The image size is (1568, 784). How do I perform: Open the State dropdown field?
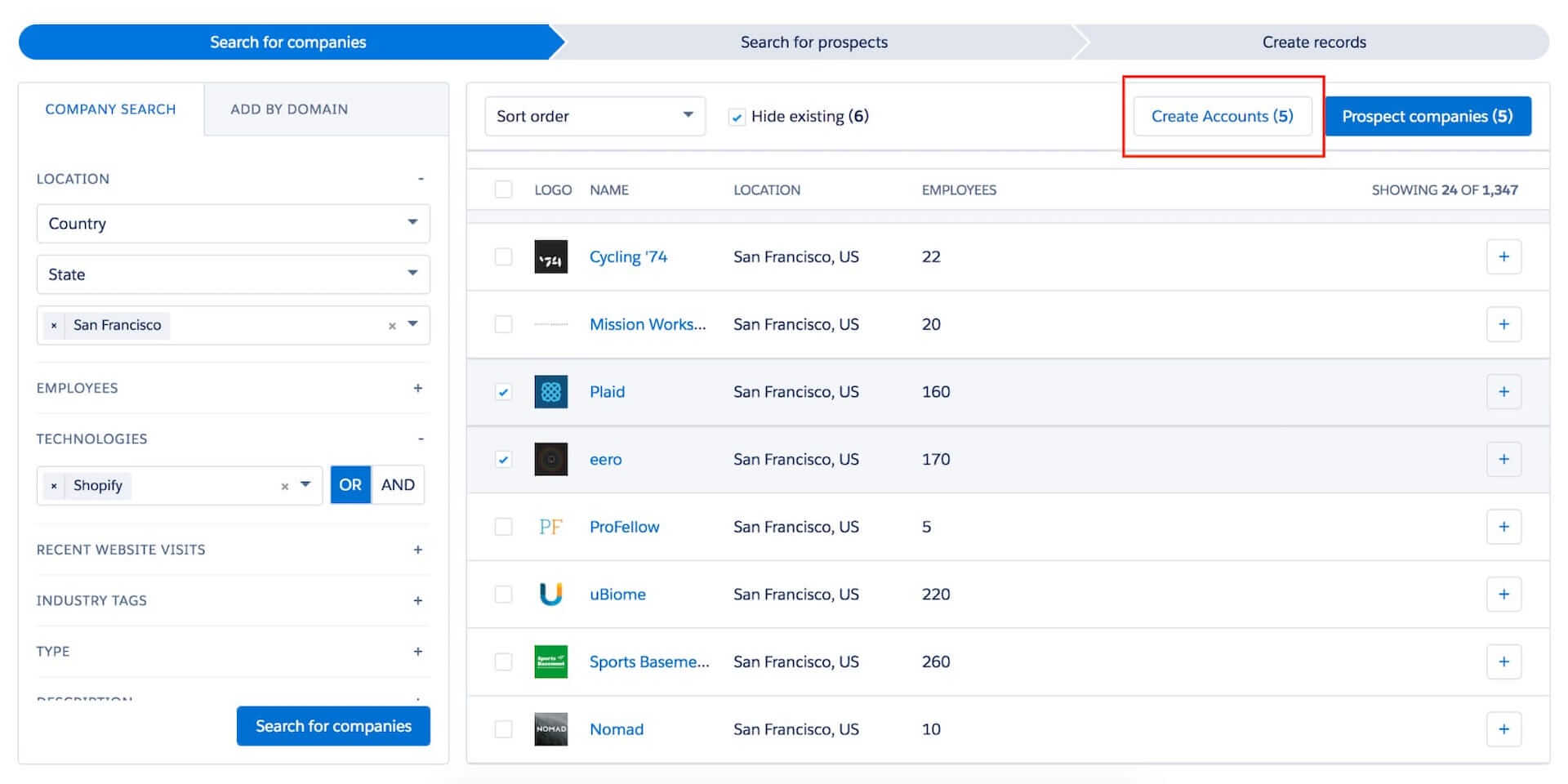coord(233,274)
